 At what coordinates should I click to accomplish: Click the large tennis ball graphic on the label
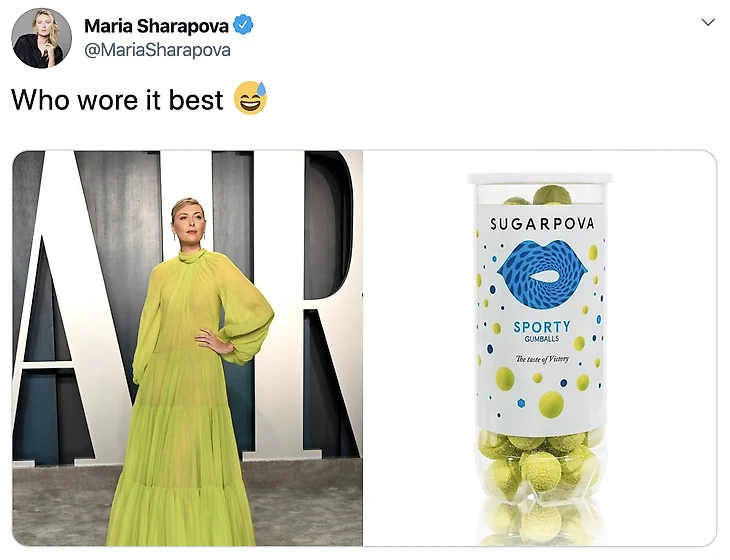[551, 404]
